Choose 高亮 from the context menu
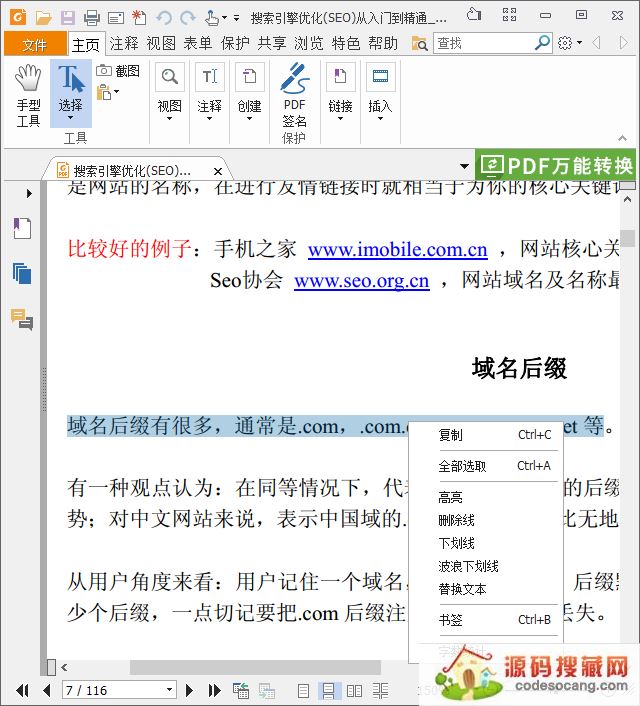This screenshot has width=640, height=706. pos(450,497)
